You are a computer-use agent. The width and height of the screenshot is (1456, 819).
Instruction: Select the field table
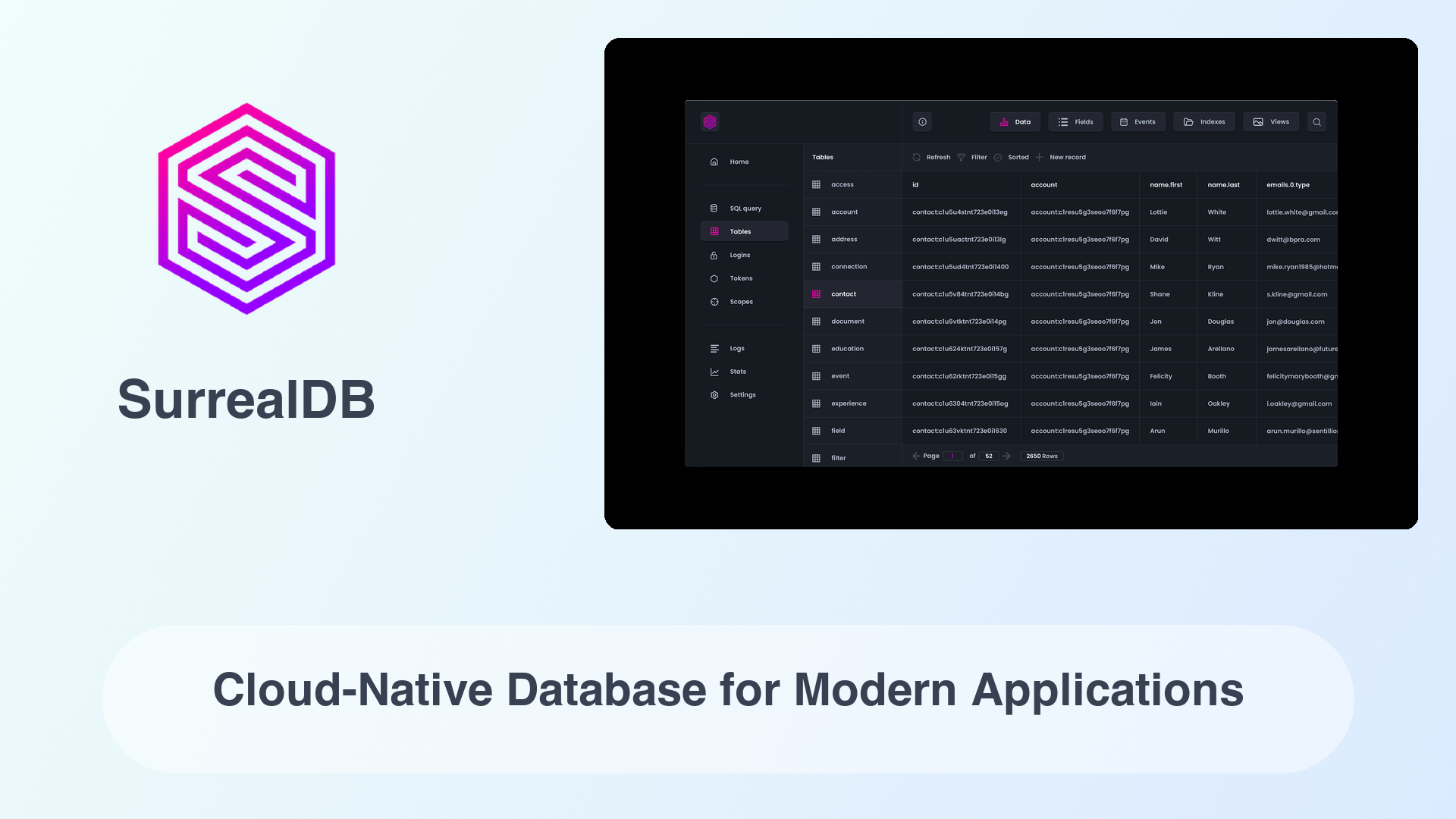(852, 431)
